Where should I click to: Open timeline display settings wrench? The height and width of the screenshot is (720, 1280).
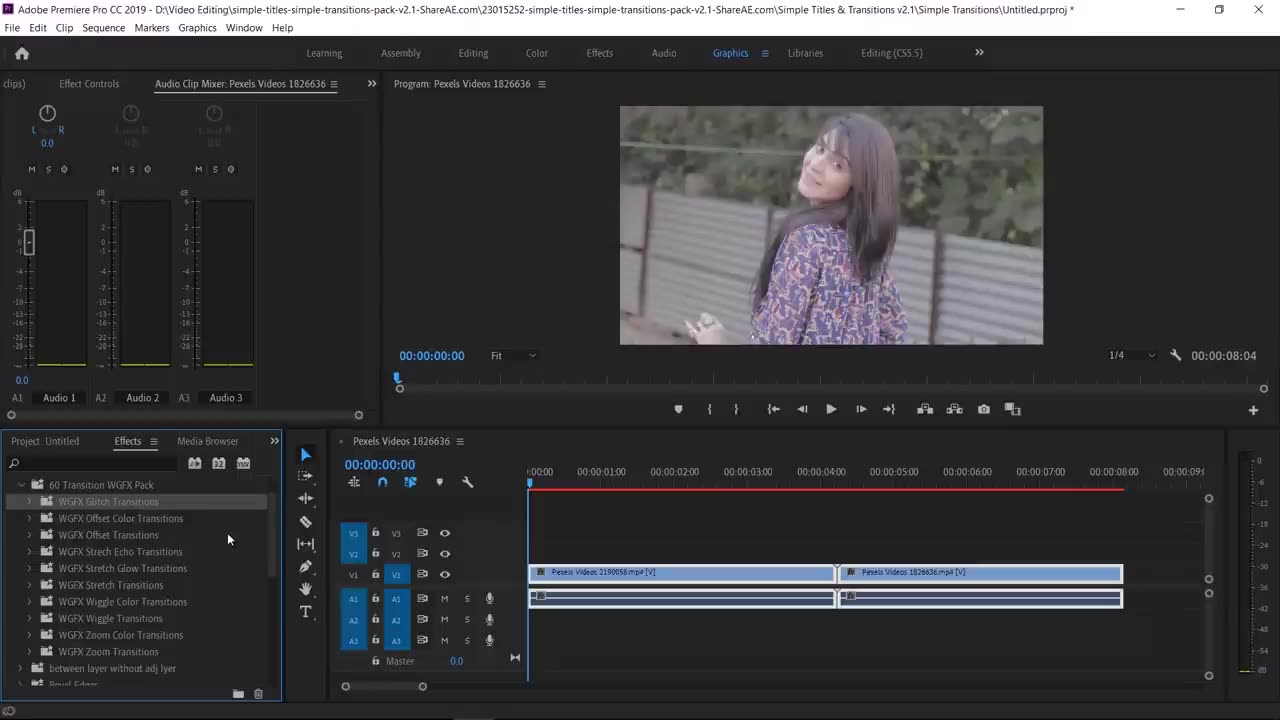[467, 482]
